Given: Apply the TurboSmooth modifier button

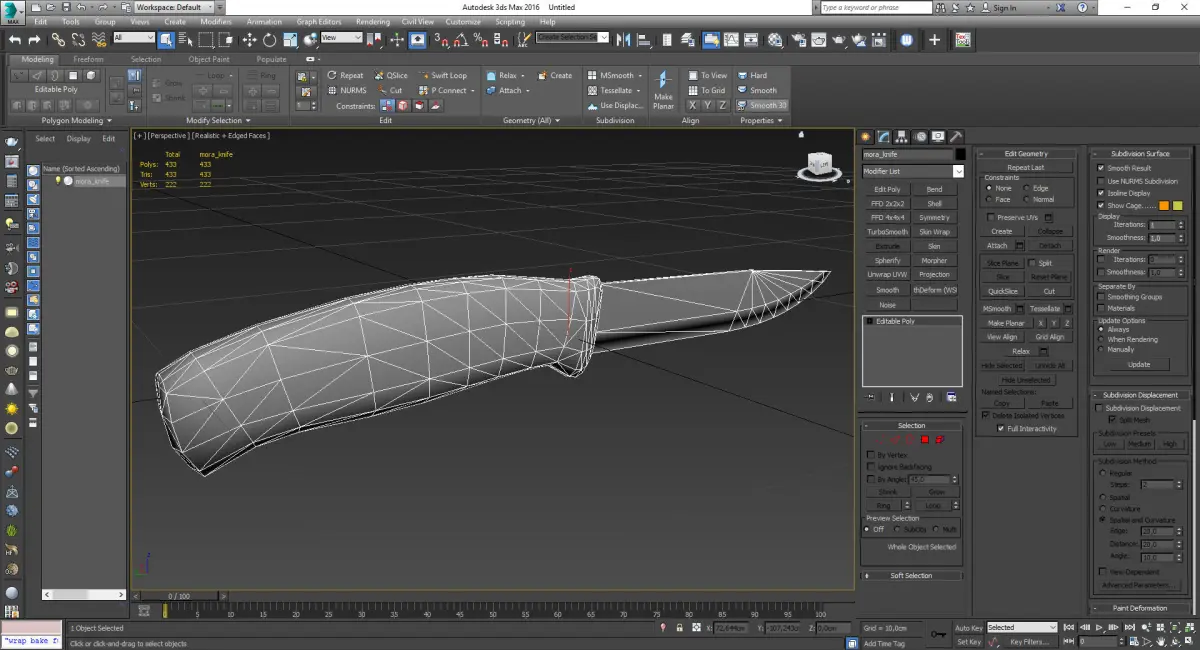Looking at the screenshot, I should pos(887,232).
